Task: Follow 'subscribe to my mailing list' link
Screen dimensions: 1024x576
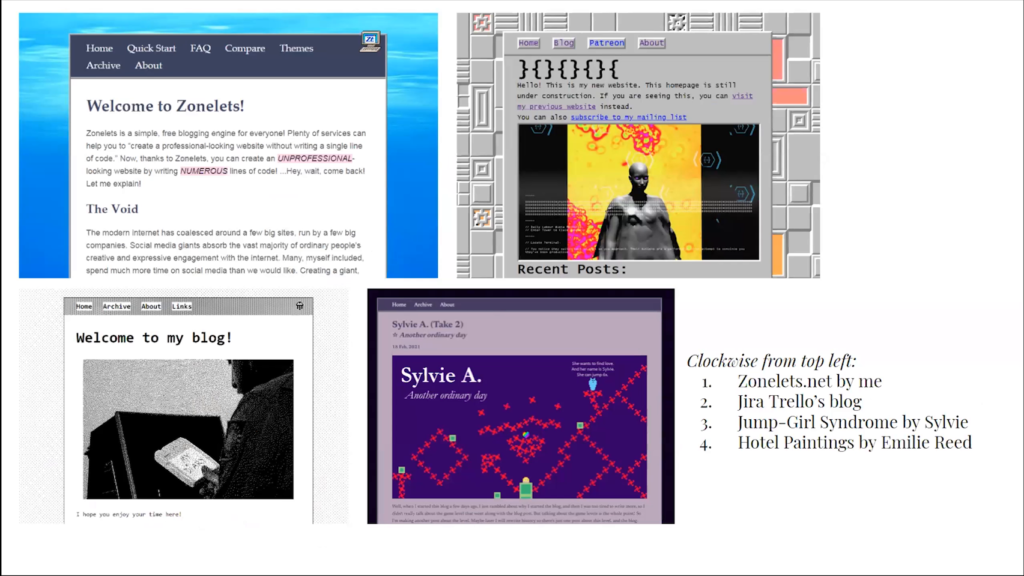Action: tap(628, 118)
